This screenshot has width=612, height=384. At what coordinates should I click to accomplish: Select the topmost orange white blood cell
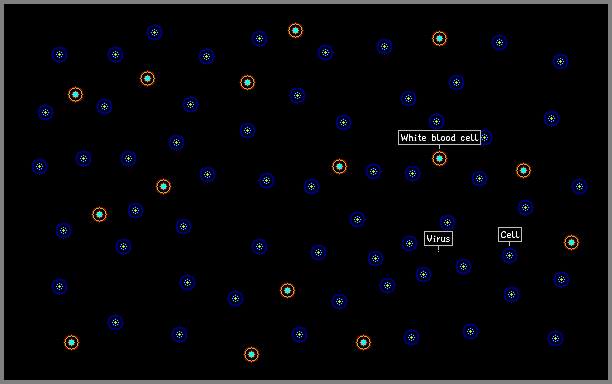295,30
